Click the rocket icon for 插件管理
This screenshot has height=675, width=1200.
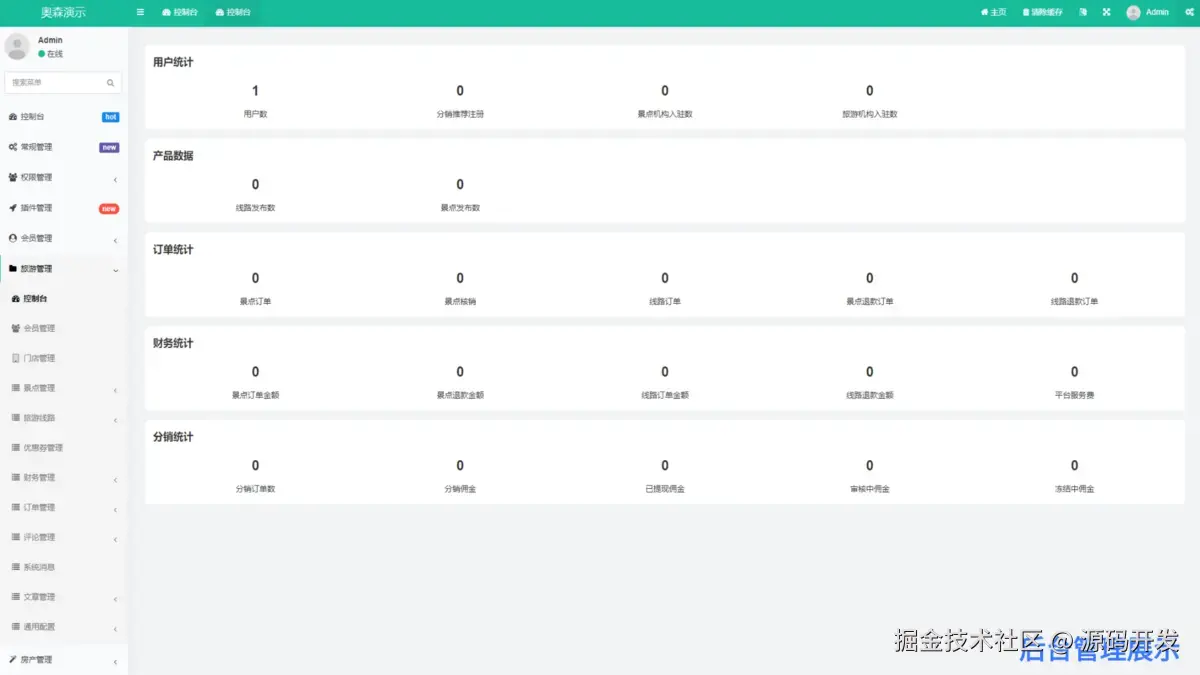tap(13, 208)
